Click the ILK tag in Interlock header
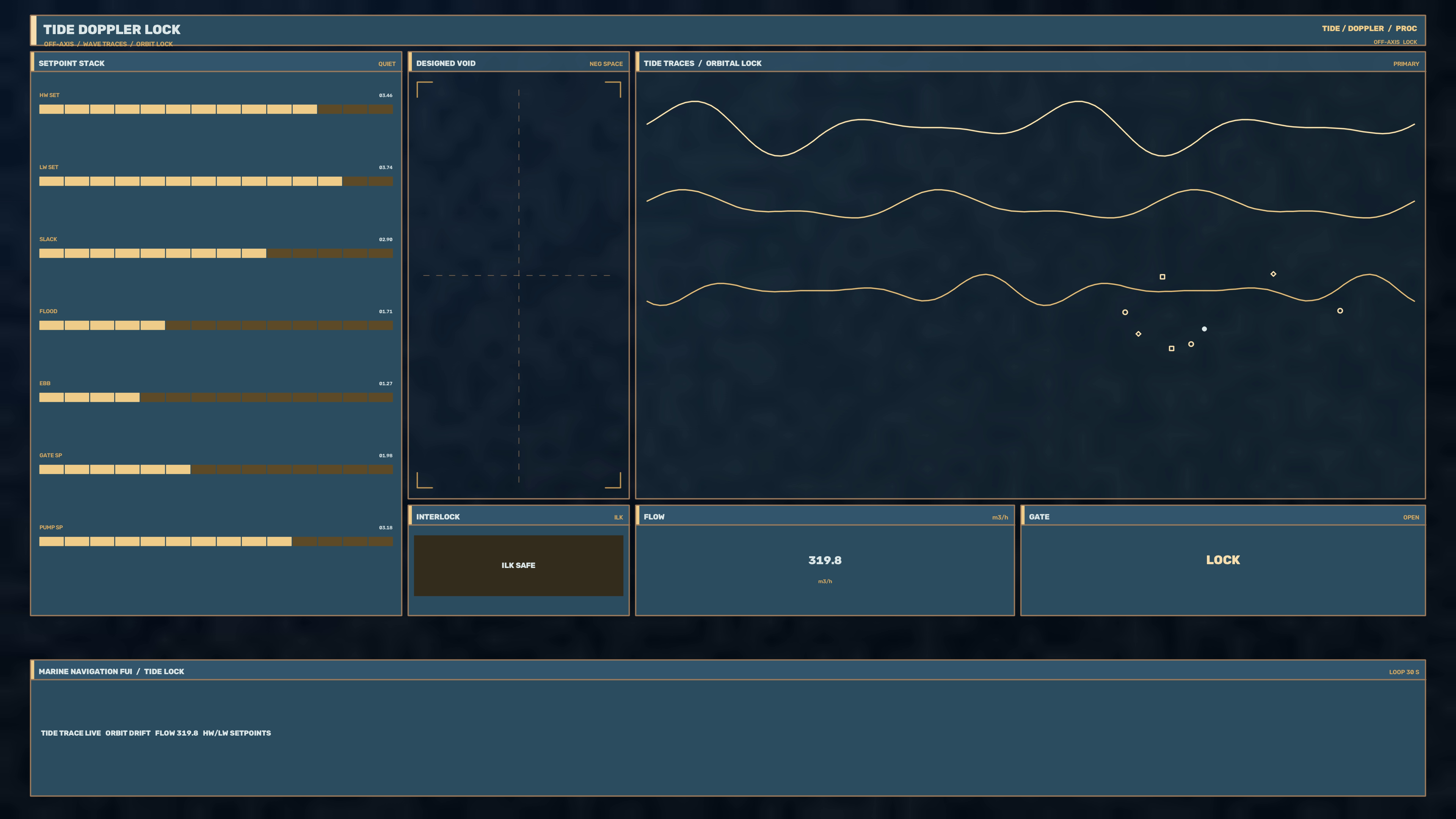The width and height of the screenshot is (1456, 819). pos(618,517)
